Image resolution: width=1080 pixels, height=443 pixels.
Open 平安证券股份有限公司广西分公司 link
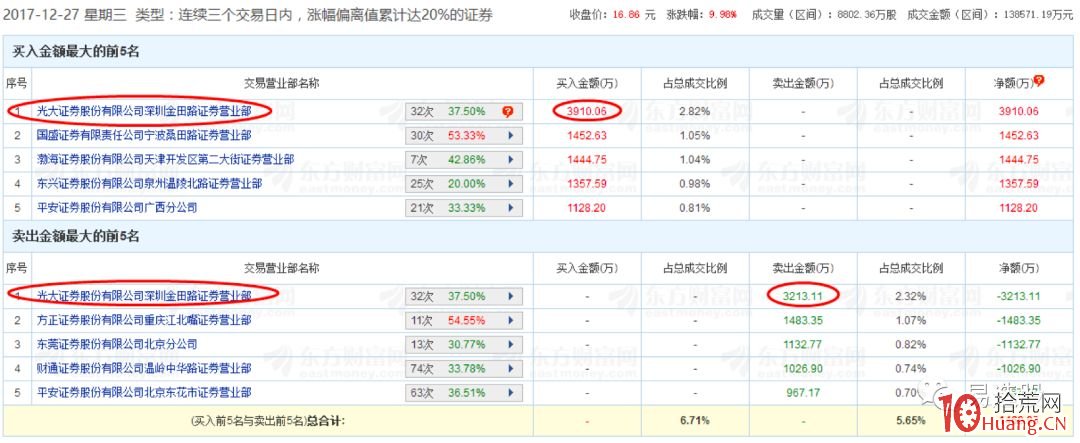click(117, 207)
